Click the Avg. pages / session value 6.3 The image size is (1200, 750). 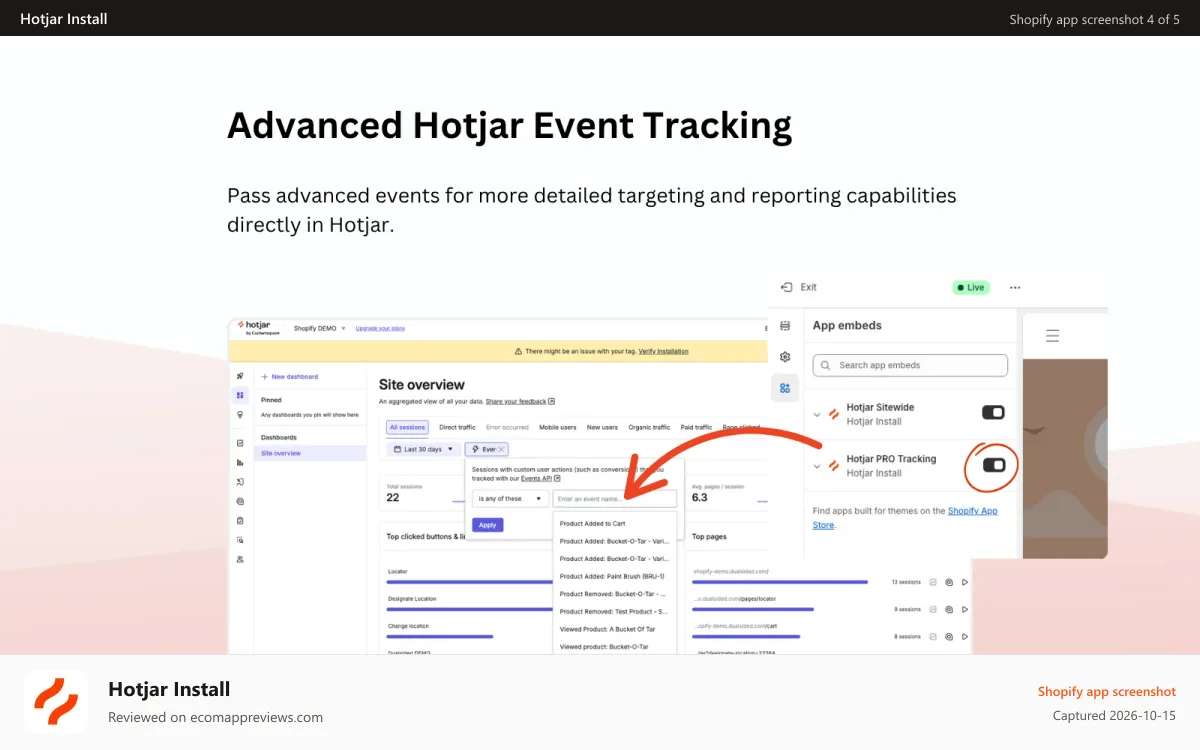pyautogui.click(x=700, y=497)
